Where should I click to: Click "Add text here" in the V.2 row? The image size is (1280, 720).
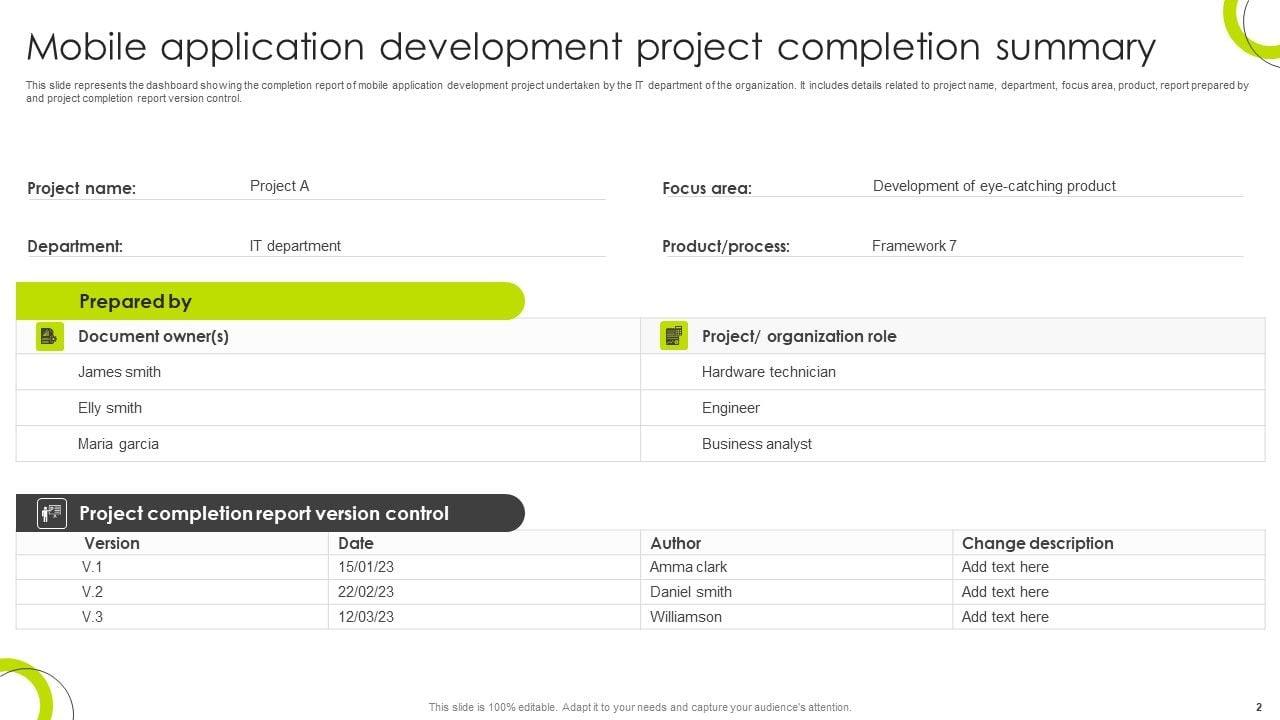pos(1005,592)
